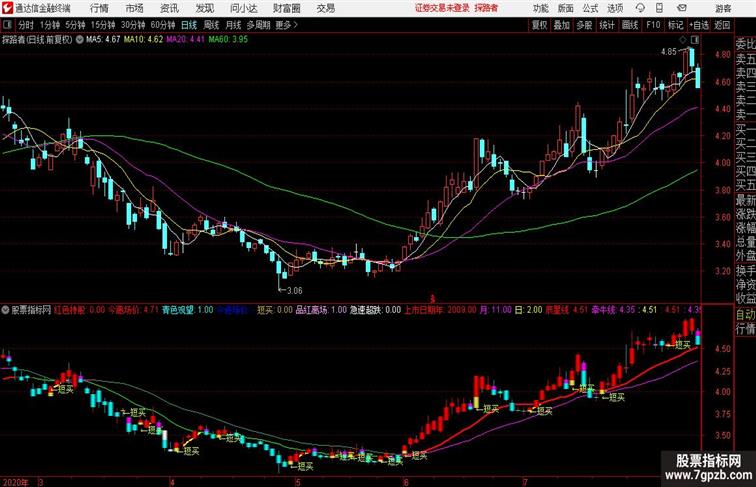Open the mail envelope icon
This screenshot has width=756, height=487.
pos(681,8)
